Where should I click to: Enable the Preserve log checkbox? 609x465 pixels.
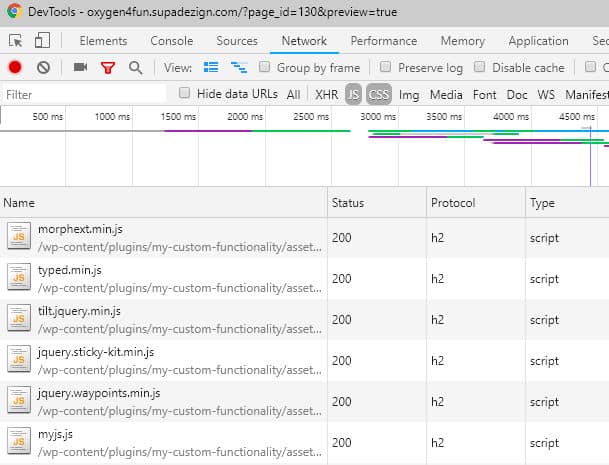(x=386, y=67)
